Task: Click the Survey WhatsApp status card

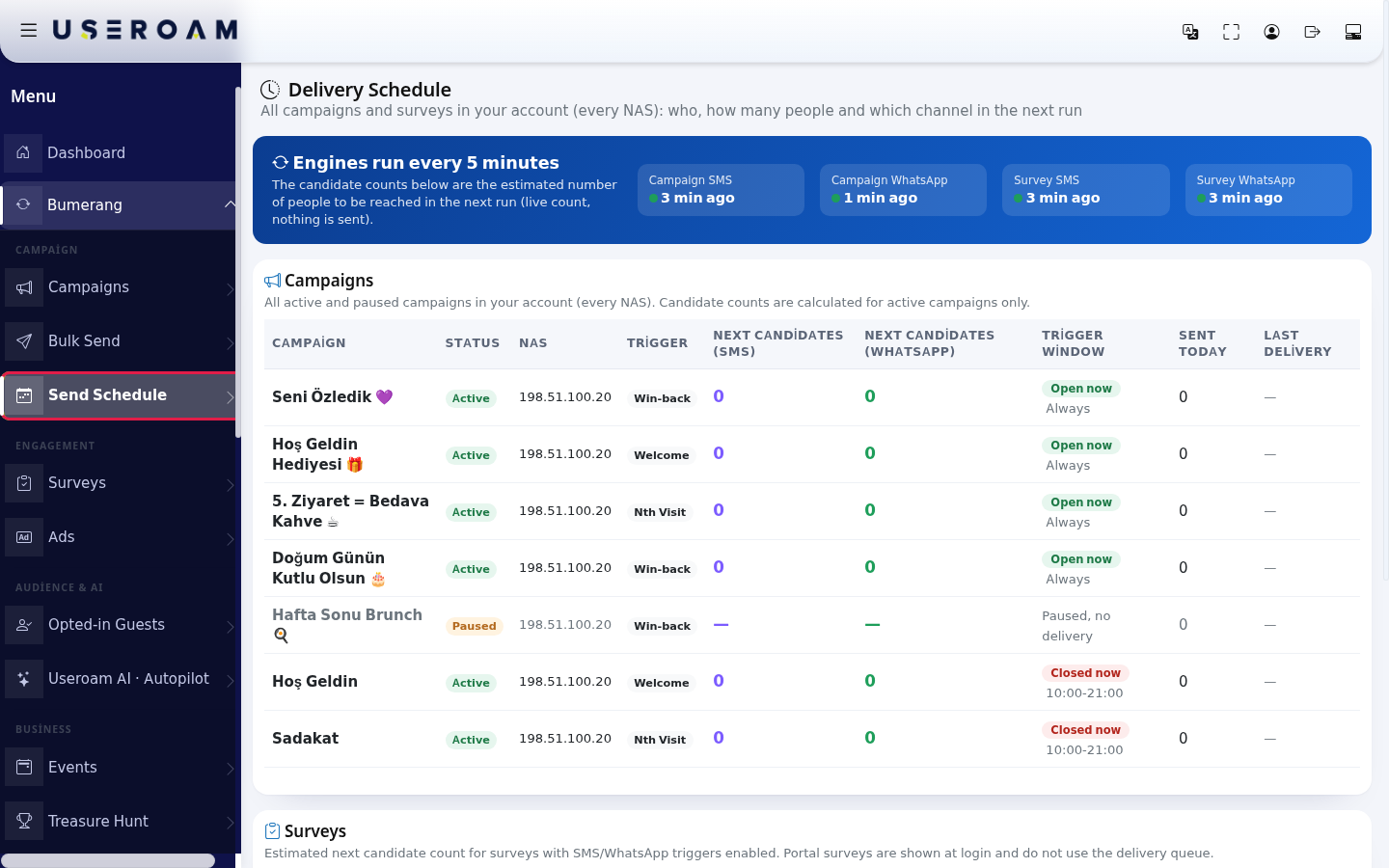Action: (1268, 190)
